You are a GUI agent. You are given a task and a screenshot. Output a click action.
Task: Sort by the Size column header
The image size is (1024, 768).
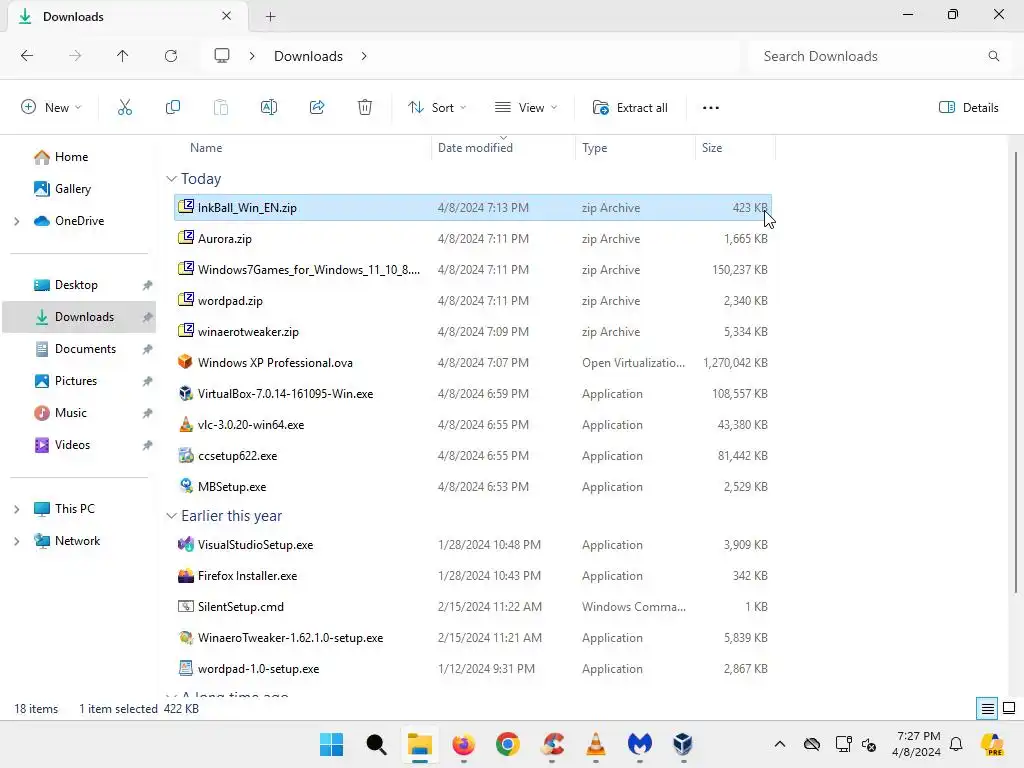click(712, 148)
